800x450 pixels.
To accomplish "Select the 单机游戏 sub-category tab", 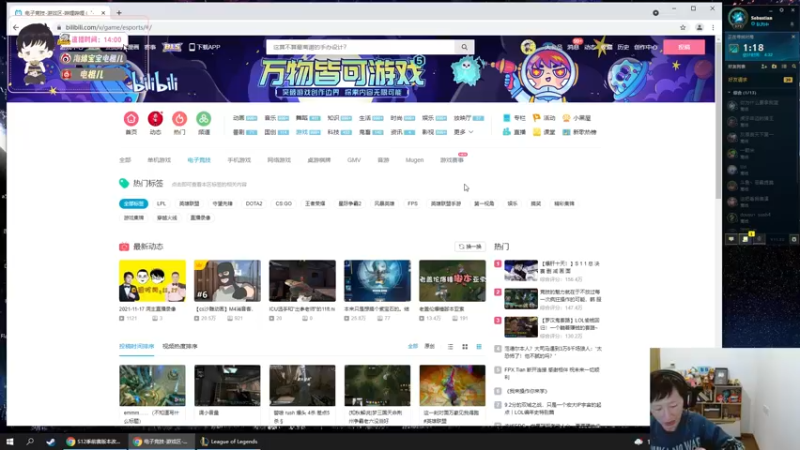I will [x=159, y=160].
